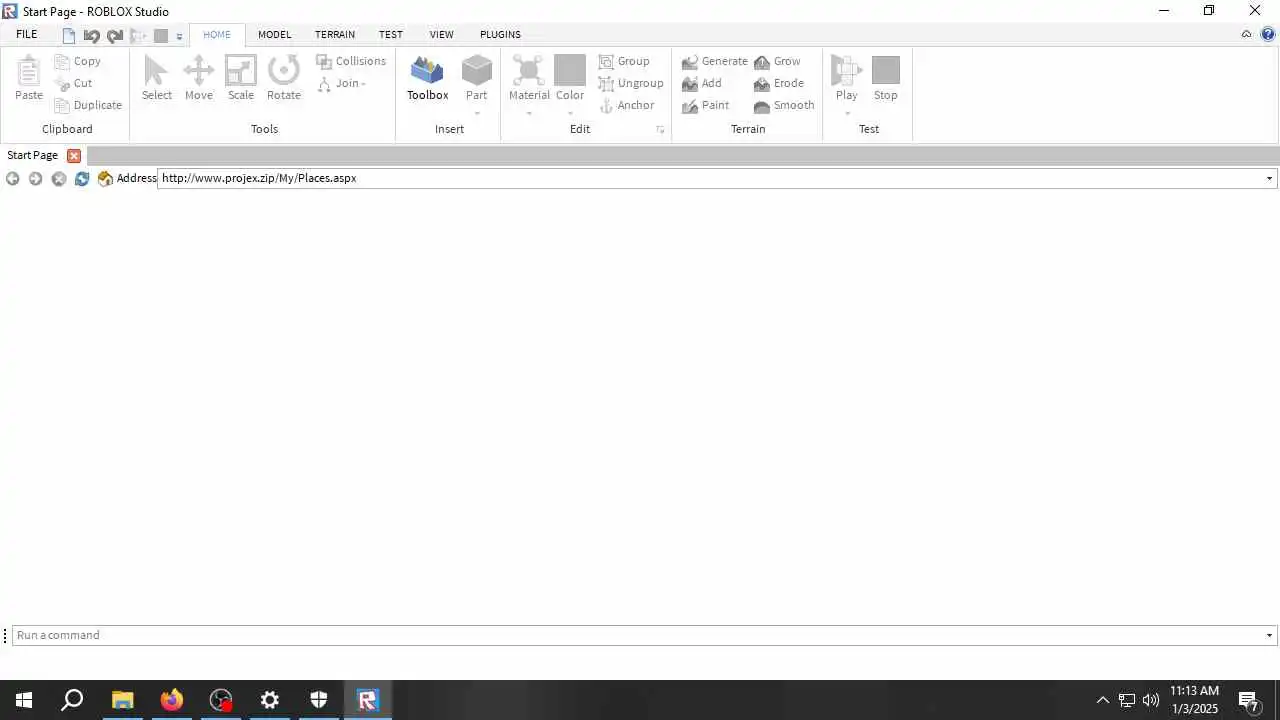Image resolution: width=1280 pixels, height=720 pixels.
Task: Click the Generate terrain button
Action: [x=715, y=61]
